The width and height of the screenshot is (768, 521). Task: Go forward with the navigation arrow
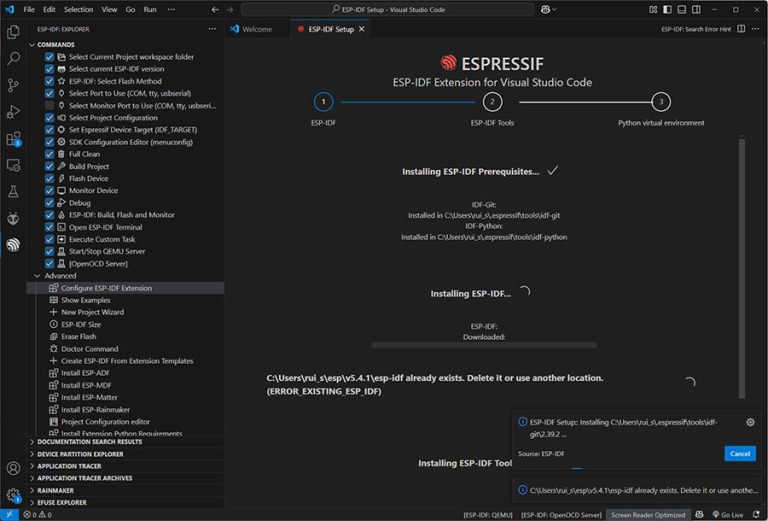230,9
